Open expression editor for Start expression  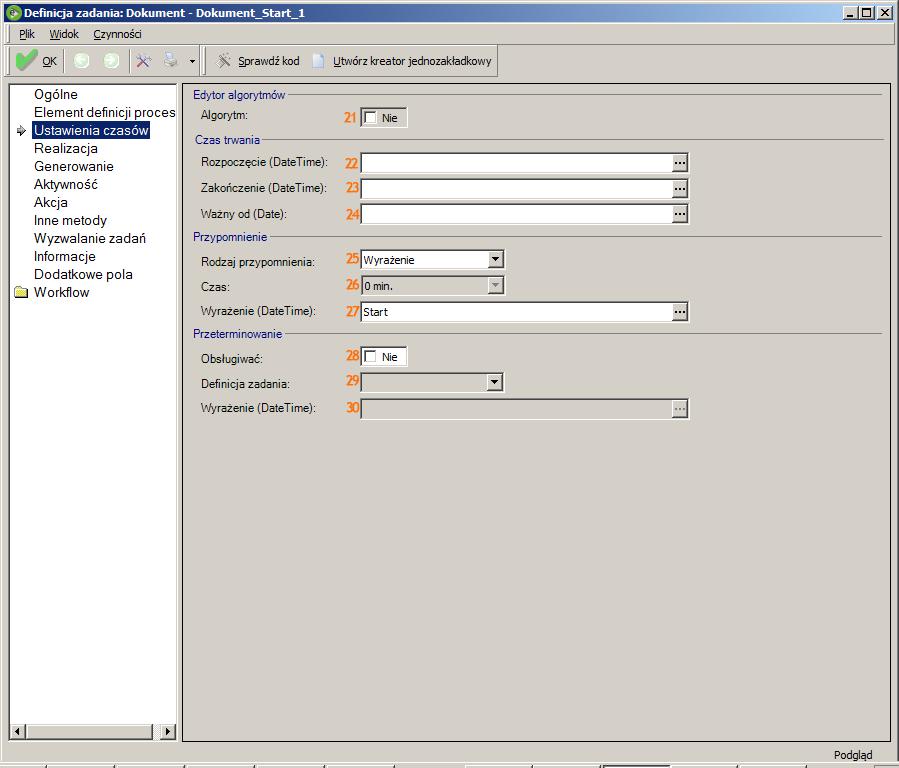click(679, 312)
